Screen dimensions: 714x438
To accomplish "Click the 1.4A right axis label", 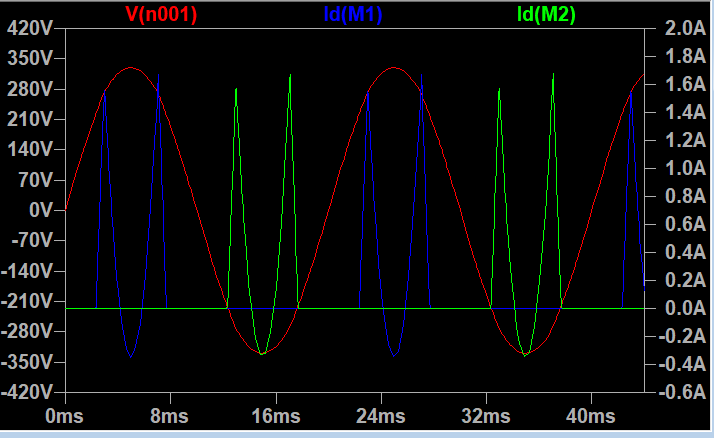I will tap(685, 112).
